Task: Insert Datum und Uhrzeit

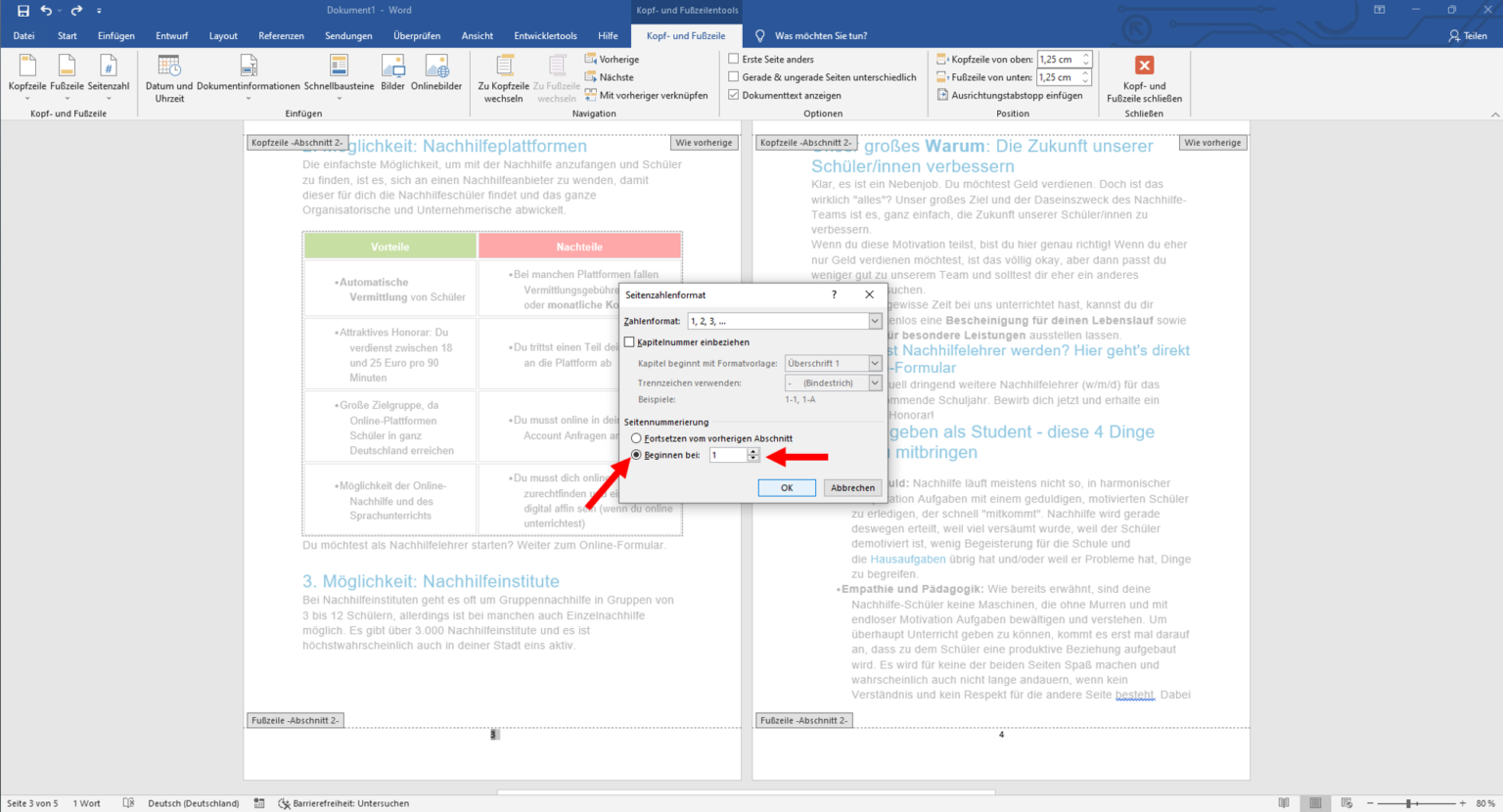Action: (169, 78)
